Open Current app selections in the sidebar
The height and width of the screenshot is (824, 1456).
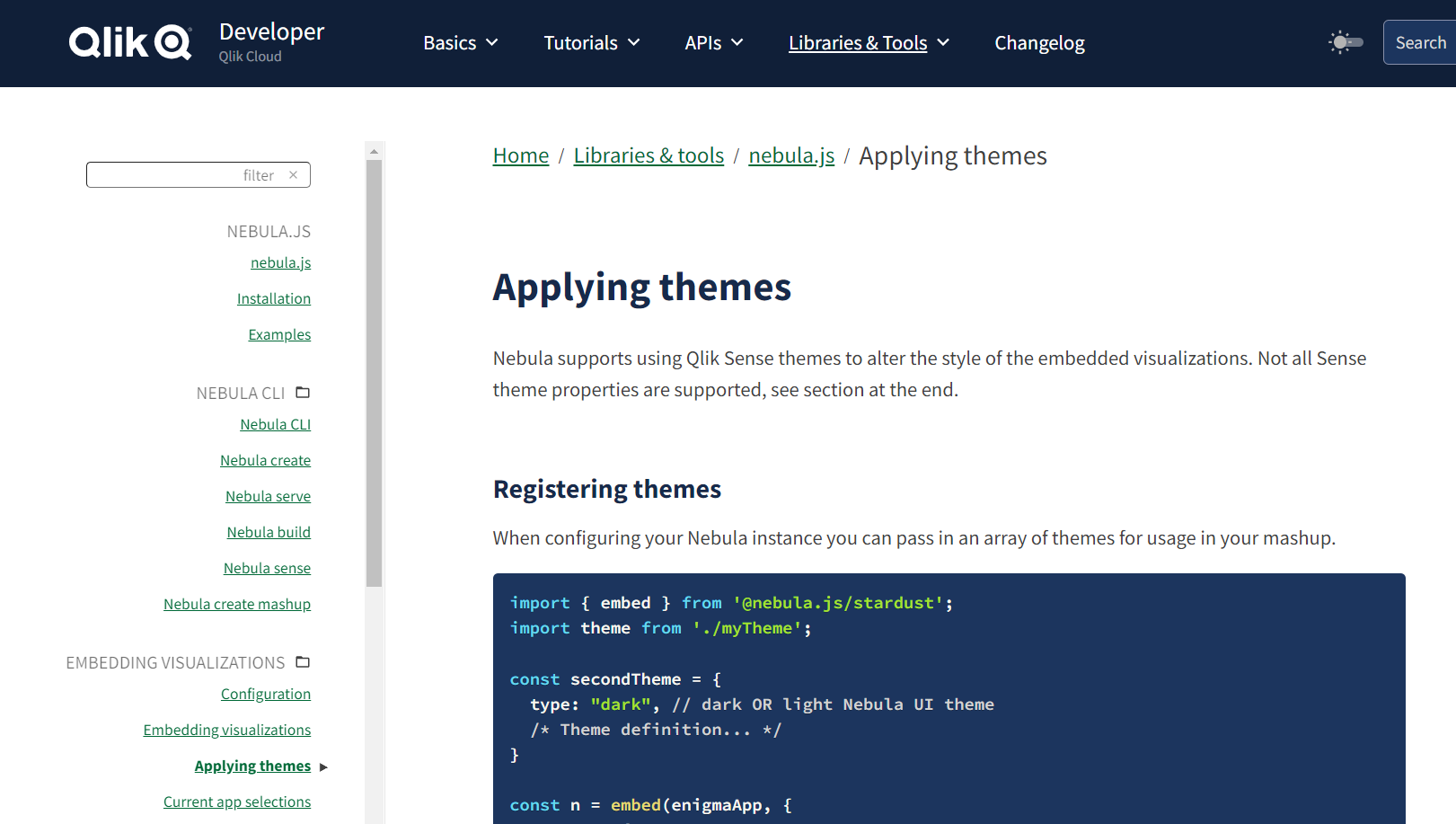click(x=236, y=801)
